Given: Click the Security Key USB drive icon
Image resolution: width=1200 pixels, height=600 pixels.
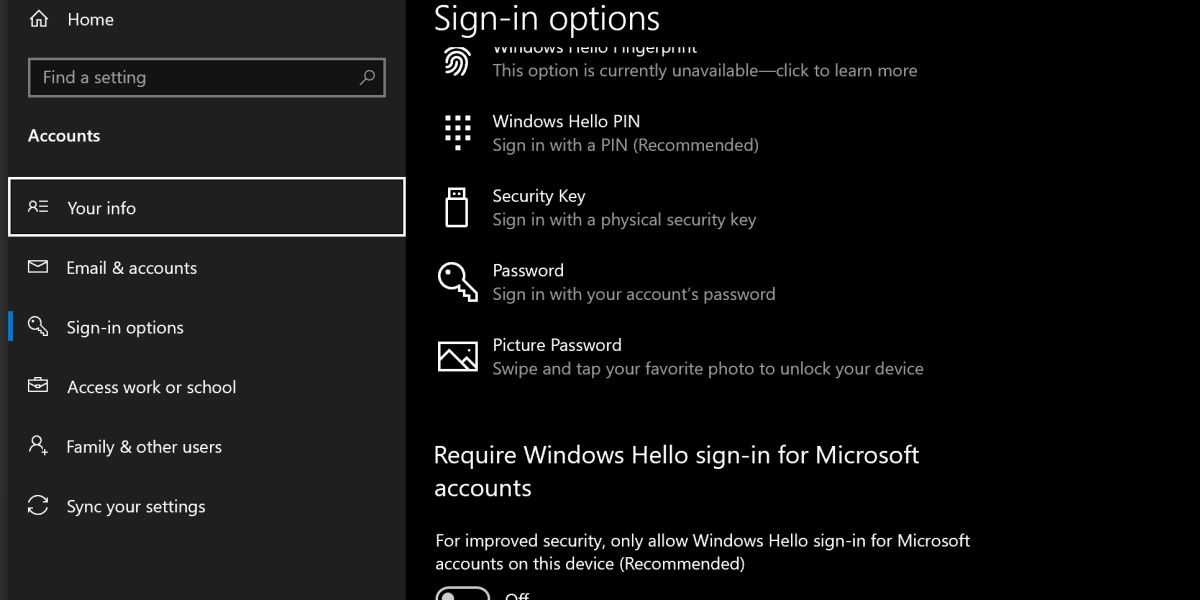Looking at the screenshot, I should coord(457,207).
